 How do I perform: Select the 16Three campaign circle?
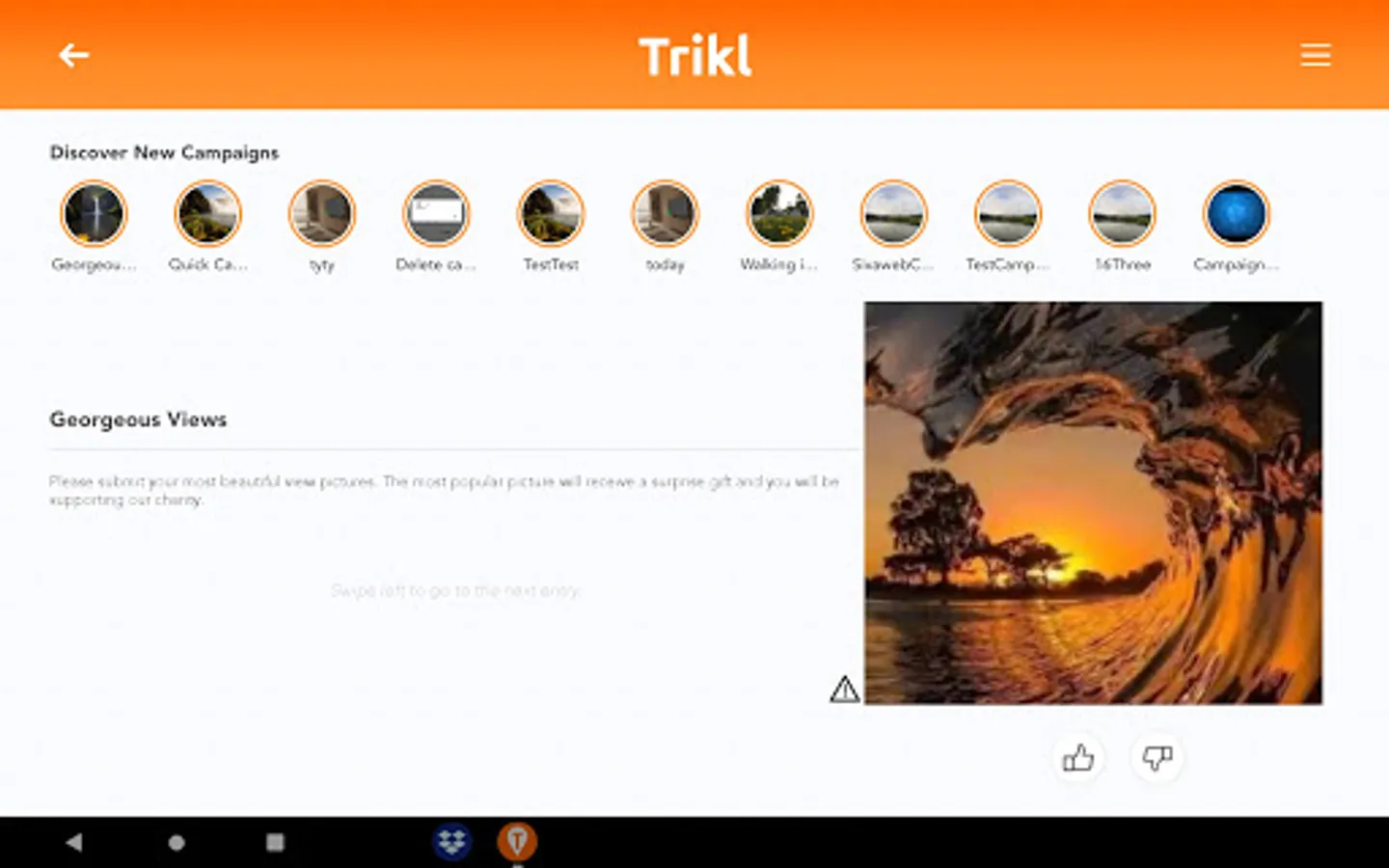point(1122,214)
